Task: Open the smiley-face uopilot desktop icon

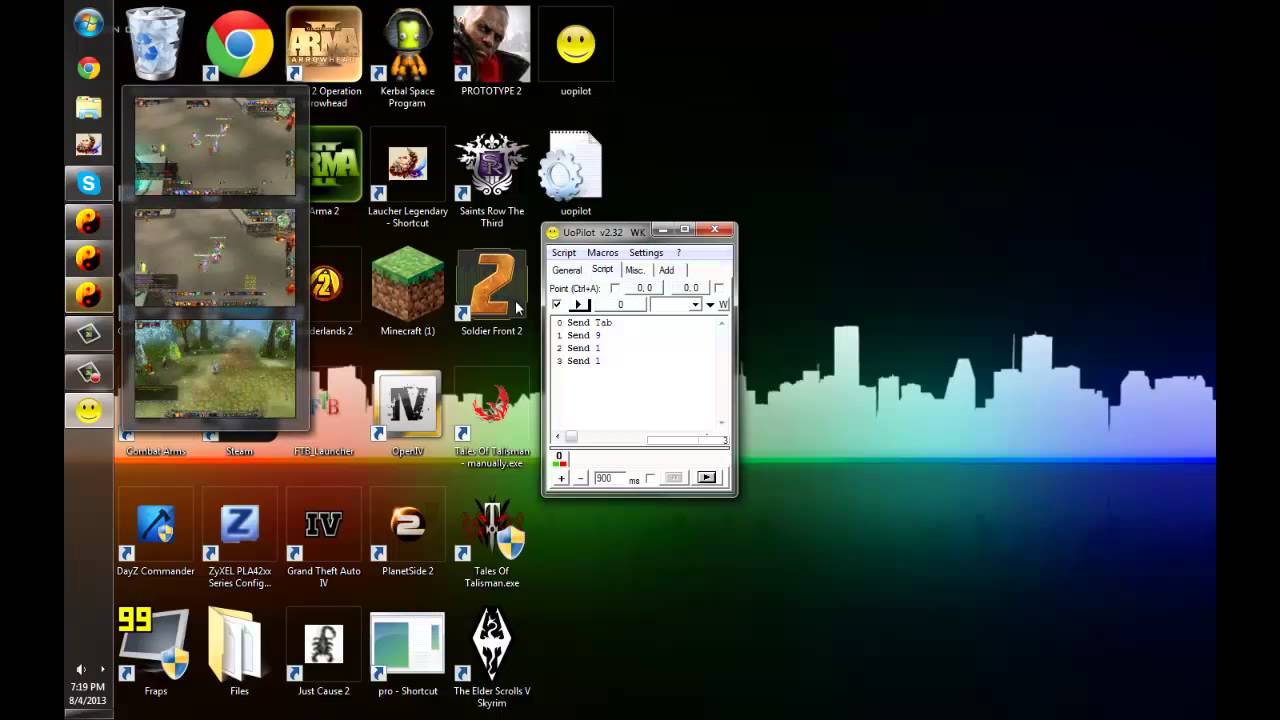Action: point(575,52)
